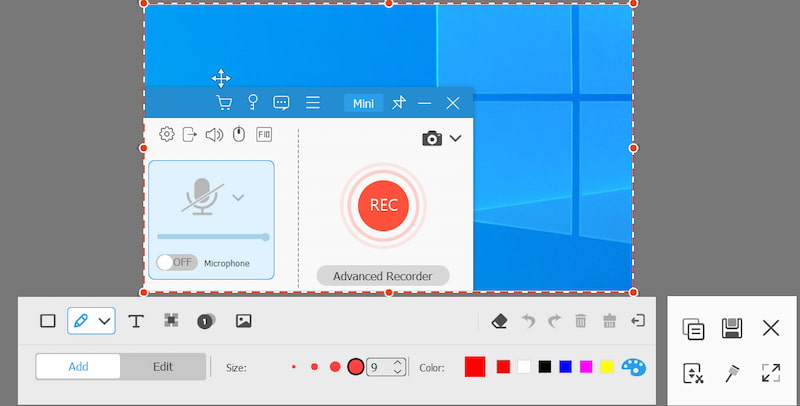Image resolution: width=800 pixels, height=406 pixels.
Task: Select the rectangle shape tool
Action: point(47,321)
